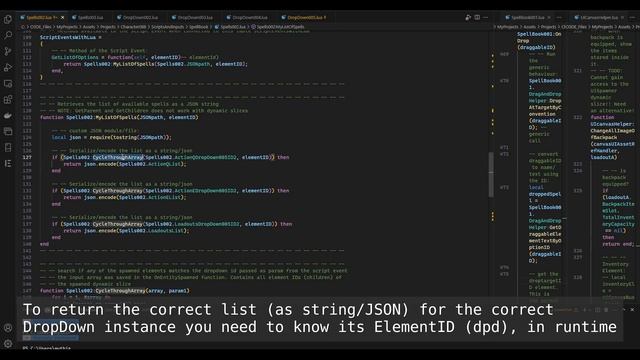Click 'local json = require(tostring(JSONpath));' line
Image resolution: width=640 pixels, height=360 pixels.
pos(112,137)
